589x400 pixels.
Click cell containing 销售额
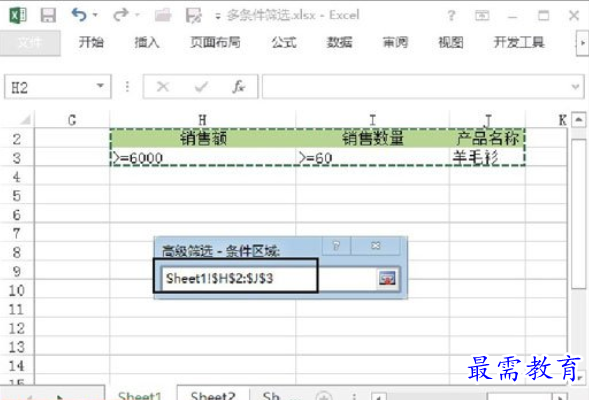pos(202,138)
